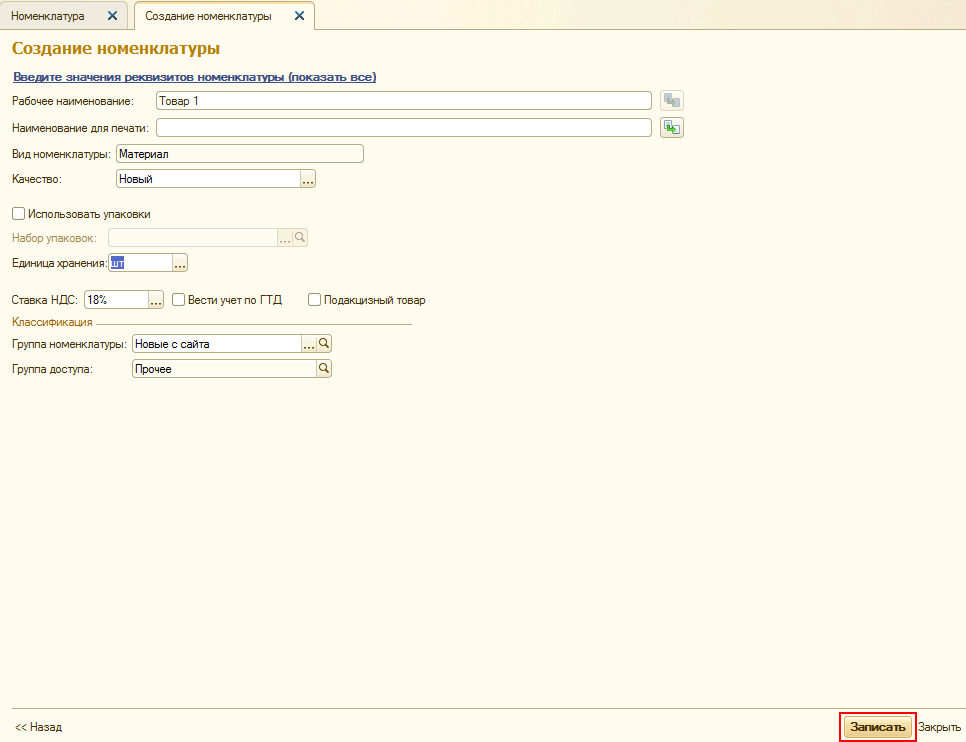Click disabled magnifier beside Набор упаковок
Viewport: 966px width, 742px height.
tap(300, 237)
